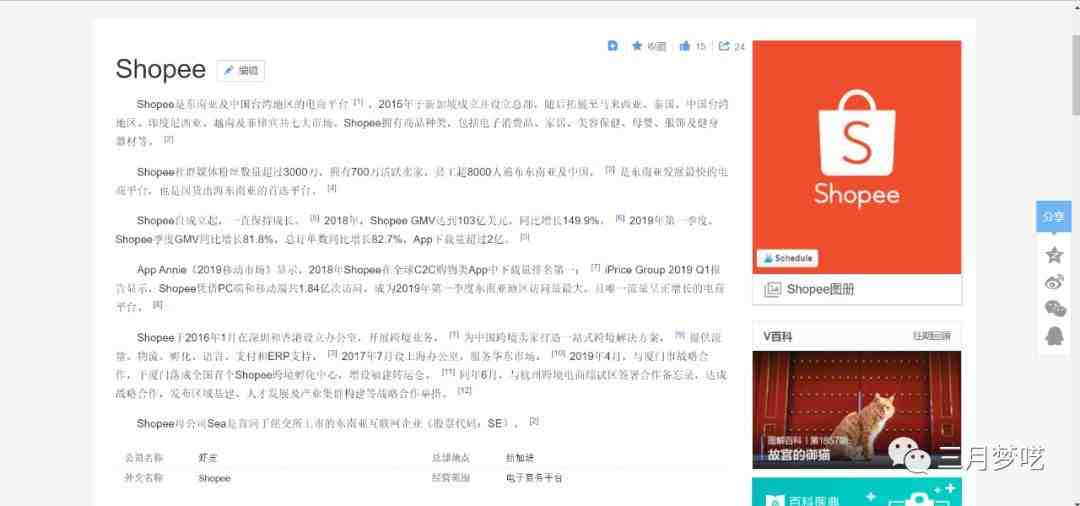Click the star favorite icon in the top bar
Screen dimensions: 1080x506
[637, 45]
